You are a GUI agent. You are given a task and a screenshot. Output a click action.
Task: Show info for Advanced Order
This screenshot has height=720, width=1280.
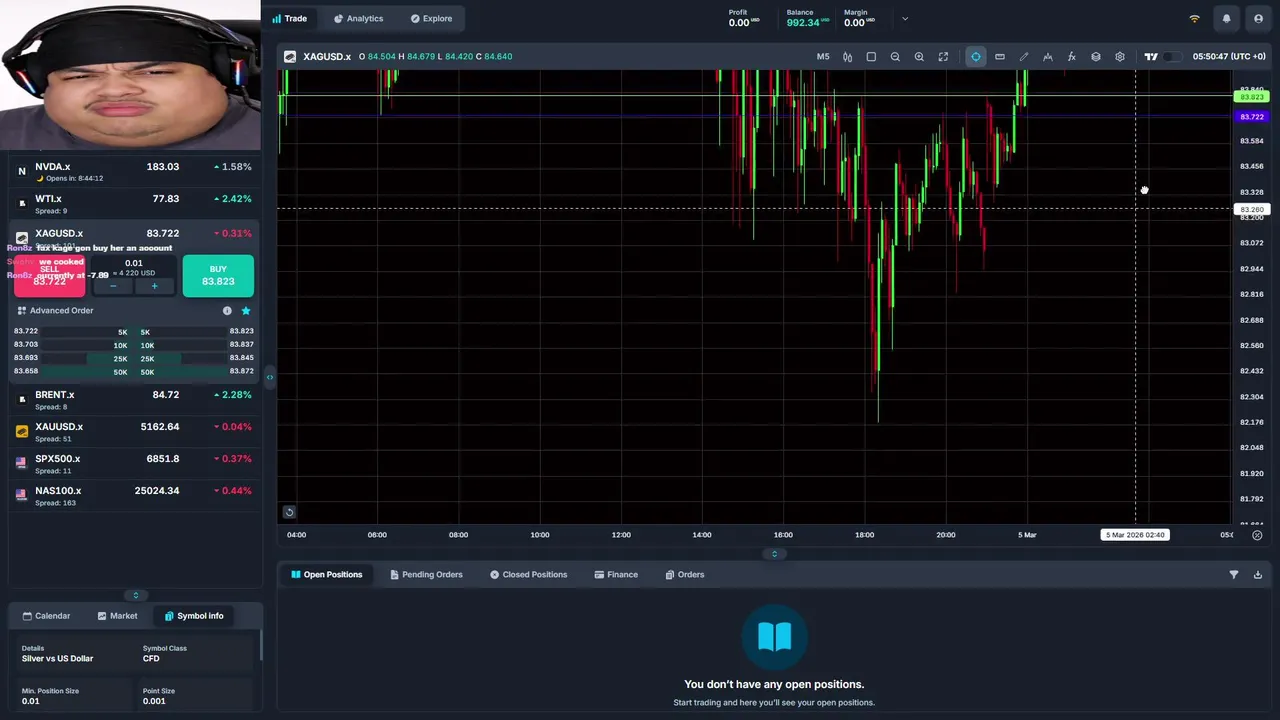(x=227, y=311)
